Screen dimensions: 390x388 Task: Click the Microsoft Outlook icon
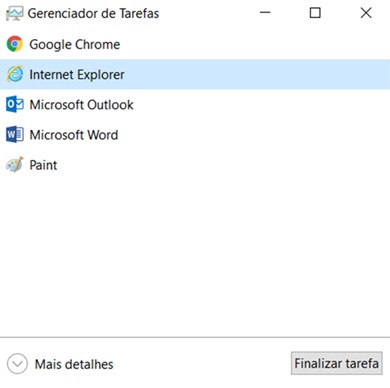click(15, 104)
